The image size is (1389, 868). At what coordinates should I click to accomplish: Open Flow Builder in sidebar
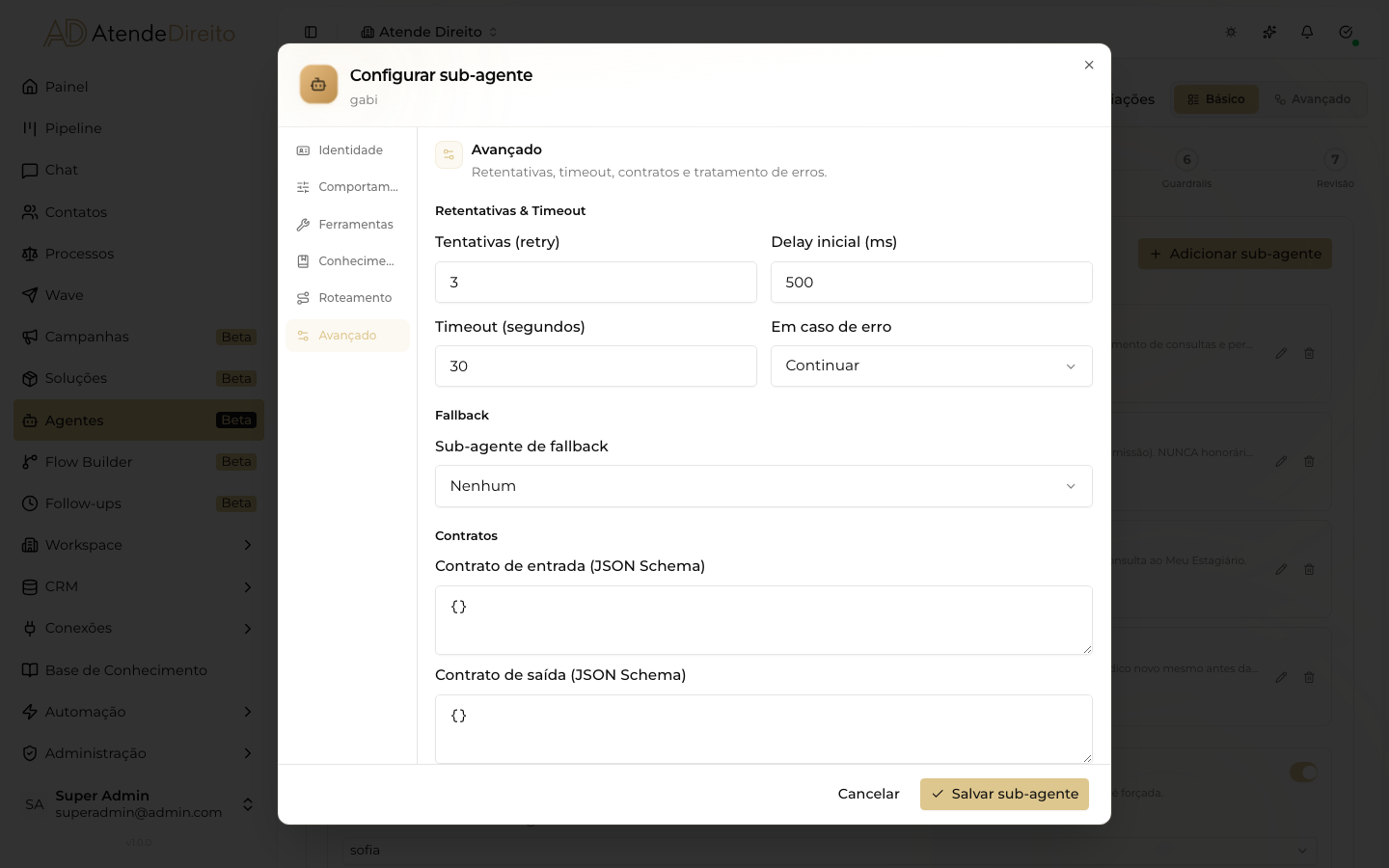pos(138,462)
